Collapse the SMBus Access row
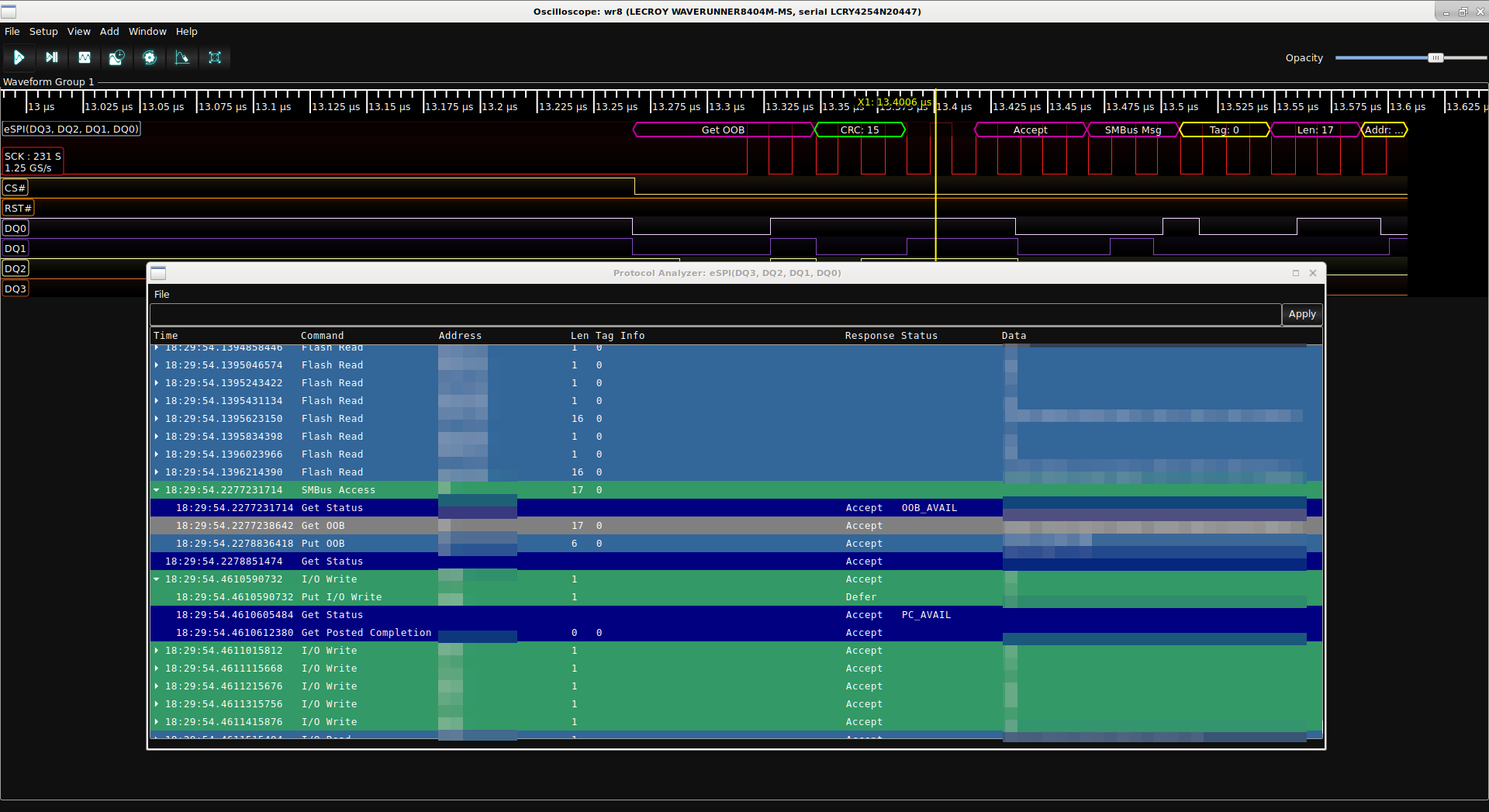1489x812 pixels. coord(157,490)
